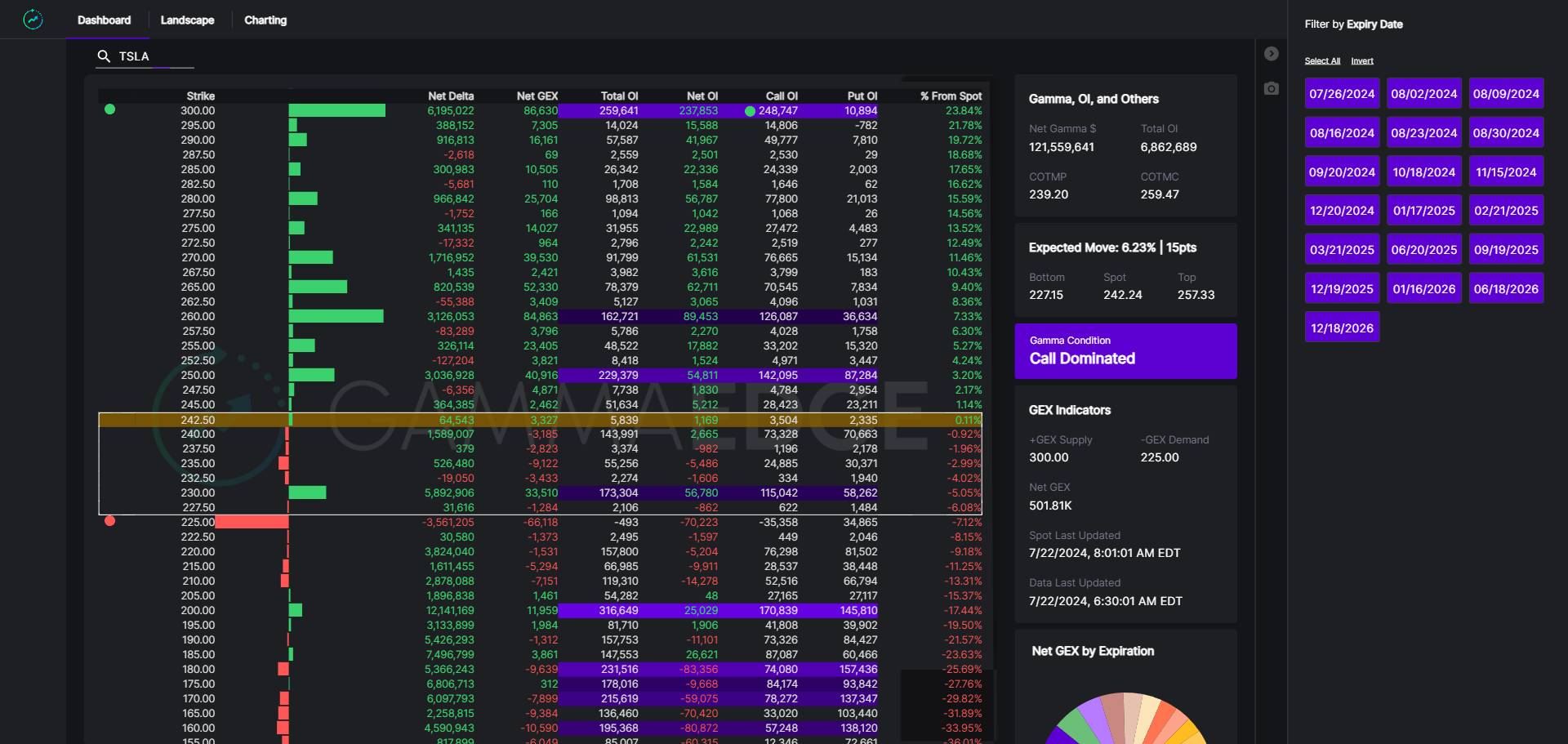Click the Put OI column header
The height and width of the screenshot is (744, 1568).
tap(862, 96)
